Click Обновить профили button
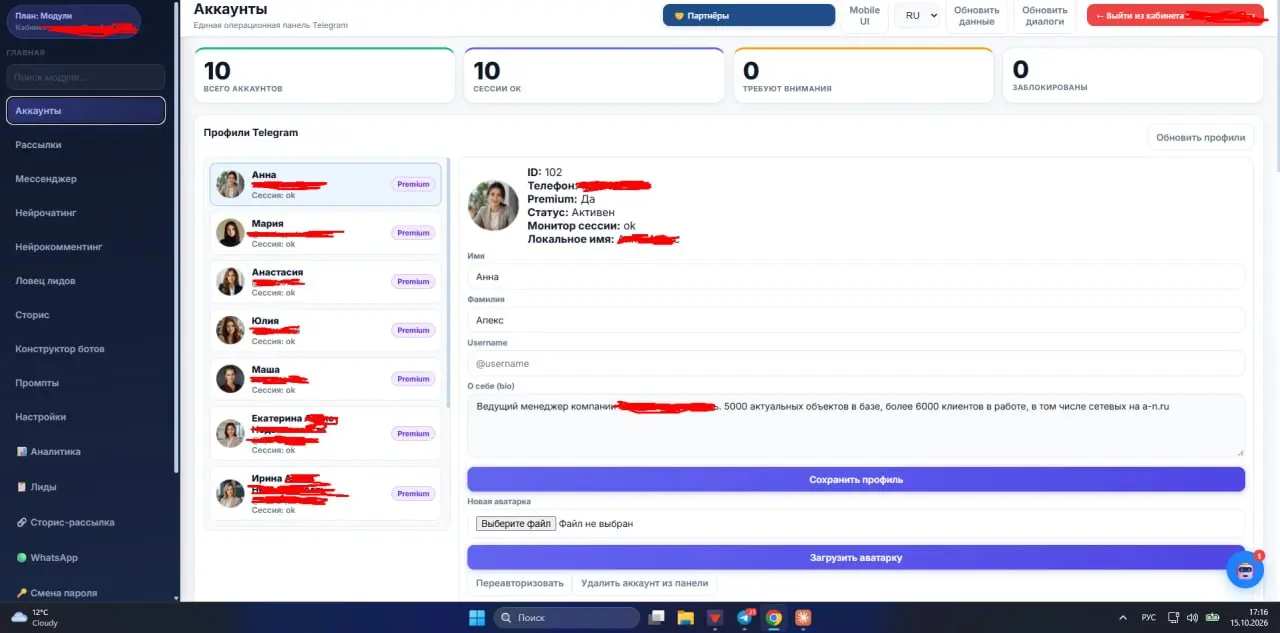This screenshot has height=633, width=1280. (1200, 138)
